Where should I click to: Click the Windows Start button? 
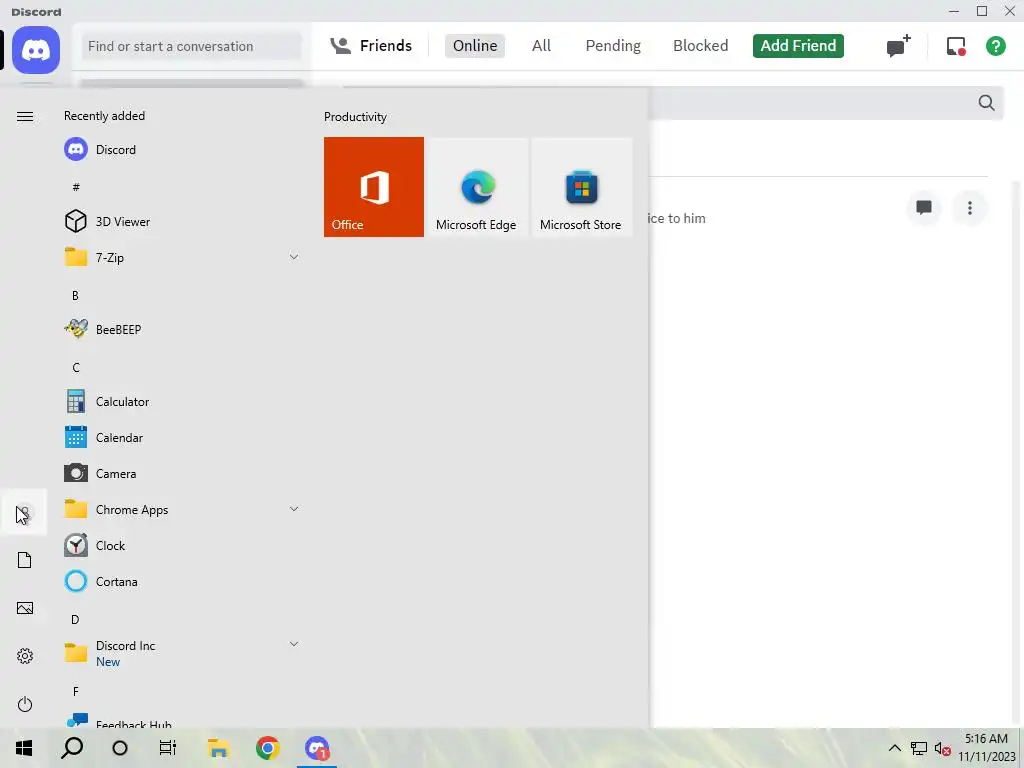(24, 748)
